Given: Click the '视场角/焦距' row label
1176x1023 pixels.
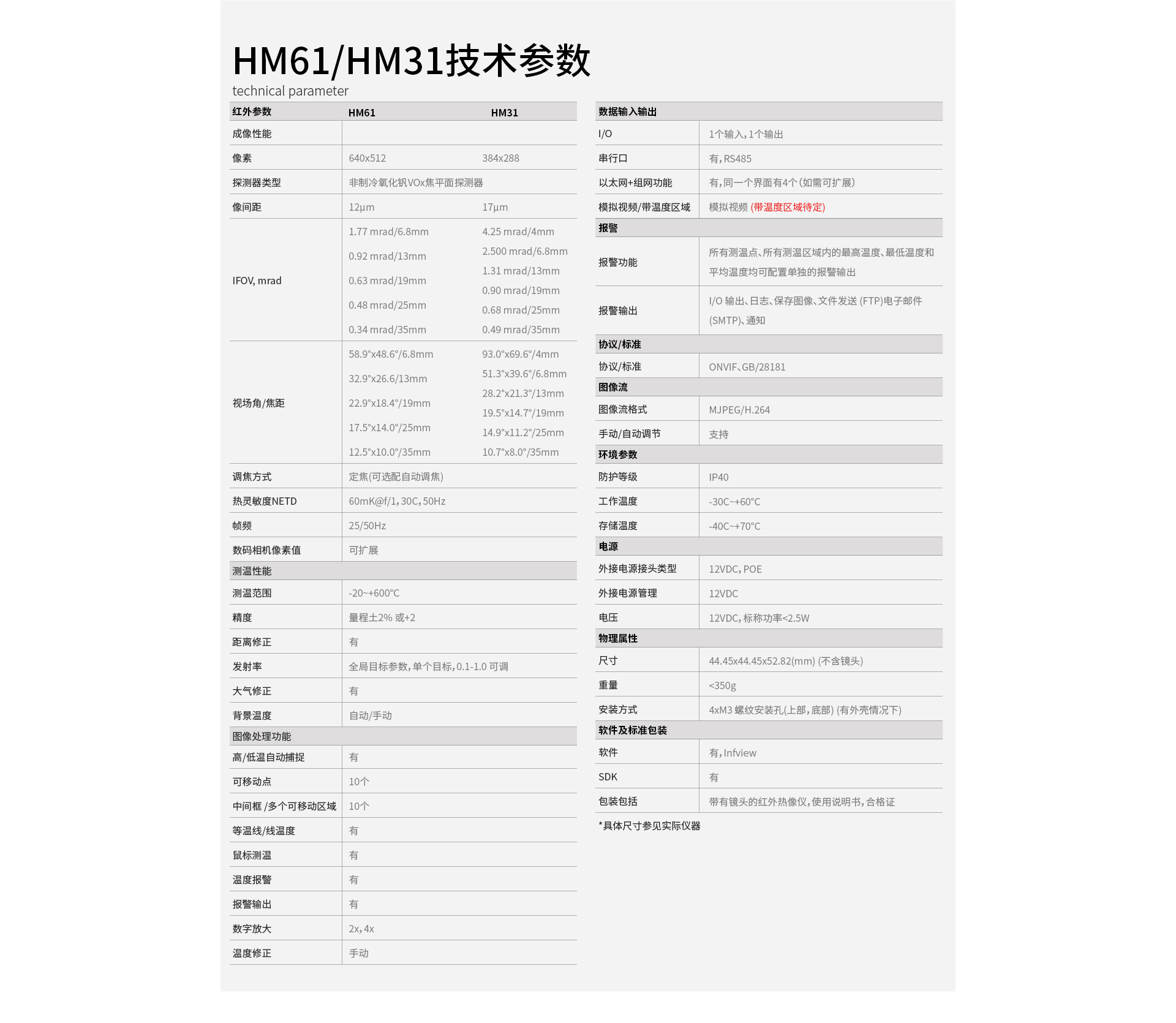Looking at the screenshot, I should tap(258, 403).
